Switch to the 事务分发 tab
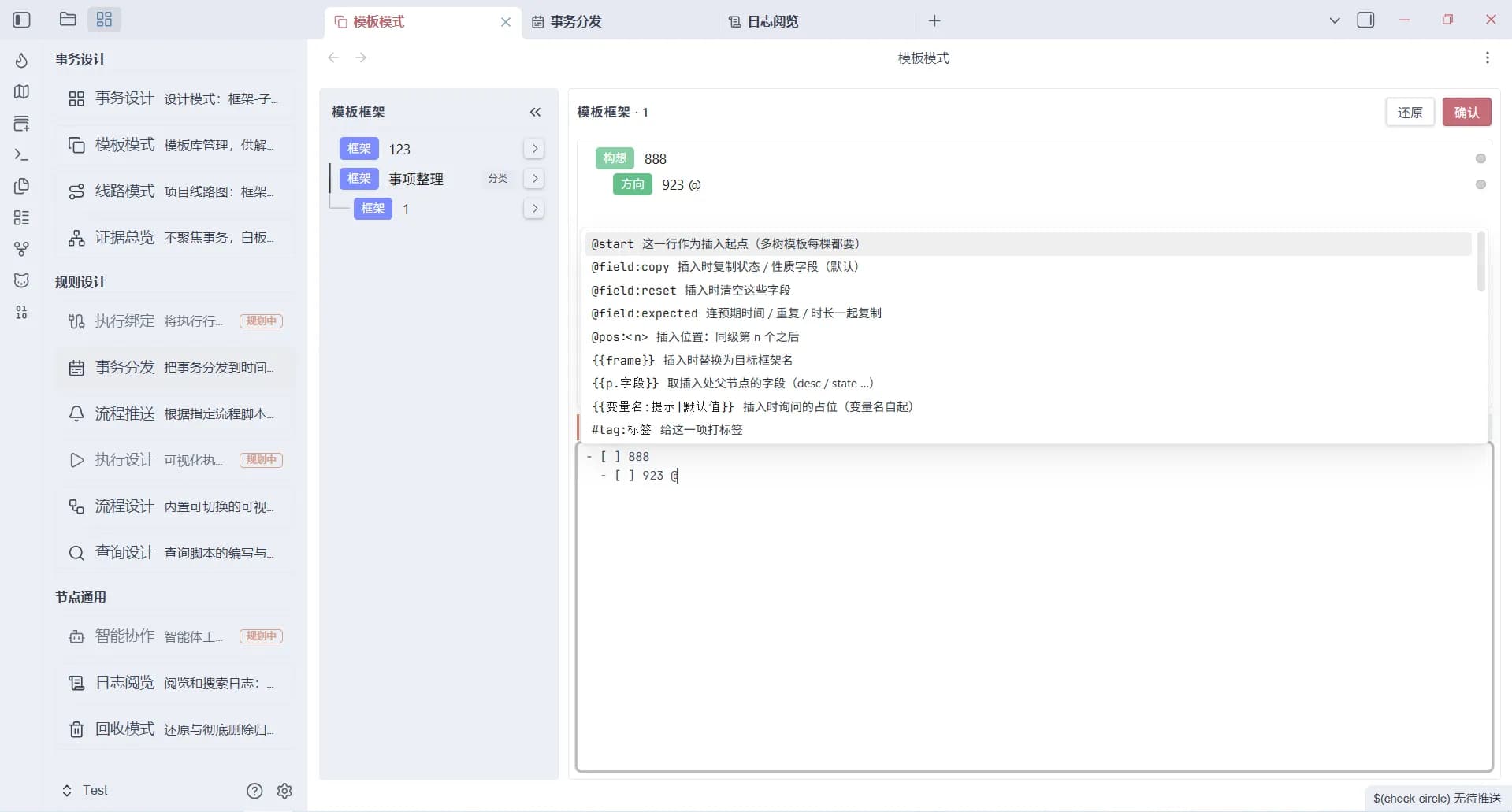Viewport: 1512px width, 812px height. (620, 21)
